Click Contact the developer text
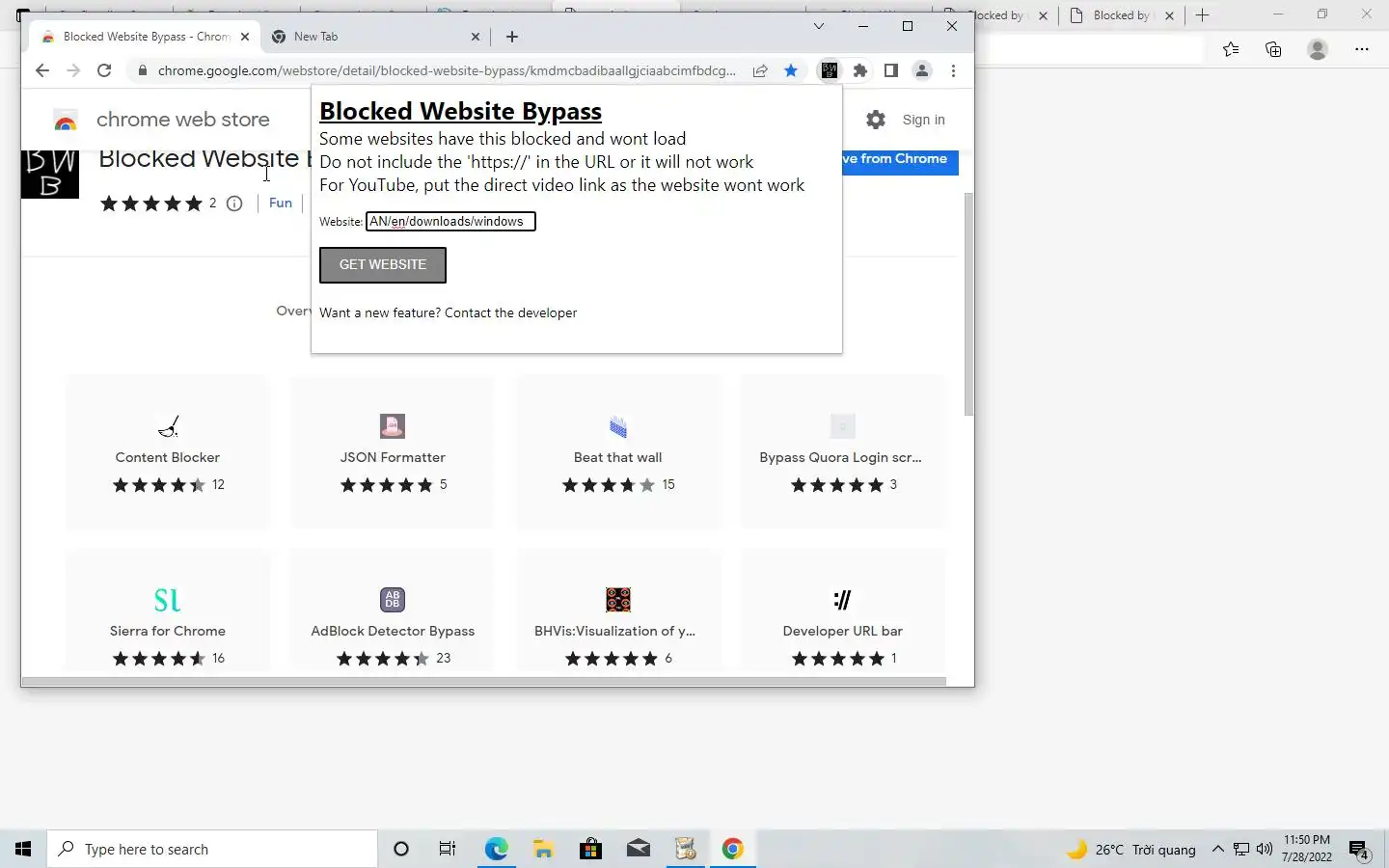Screen dimensions: 1389x868 point(510,313)
